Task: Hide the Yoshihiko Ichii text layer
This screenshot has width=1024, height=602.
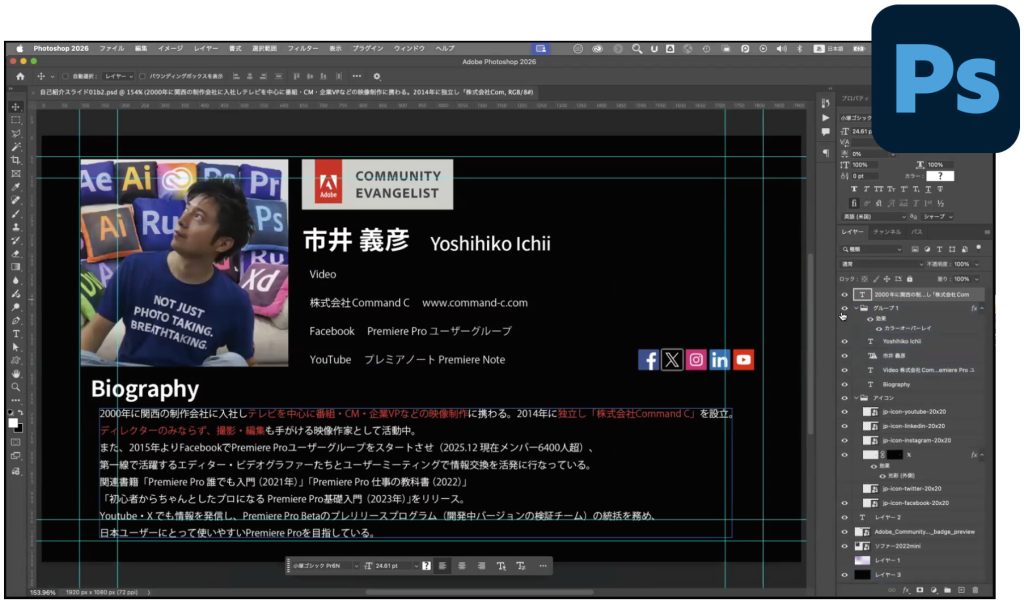Action: pyautogui.click(x=844, y=341)
